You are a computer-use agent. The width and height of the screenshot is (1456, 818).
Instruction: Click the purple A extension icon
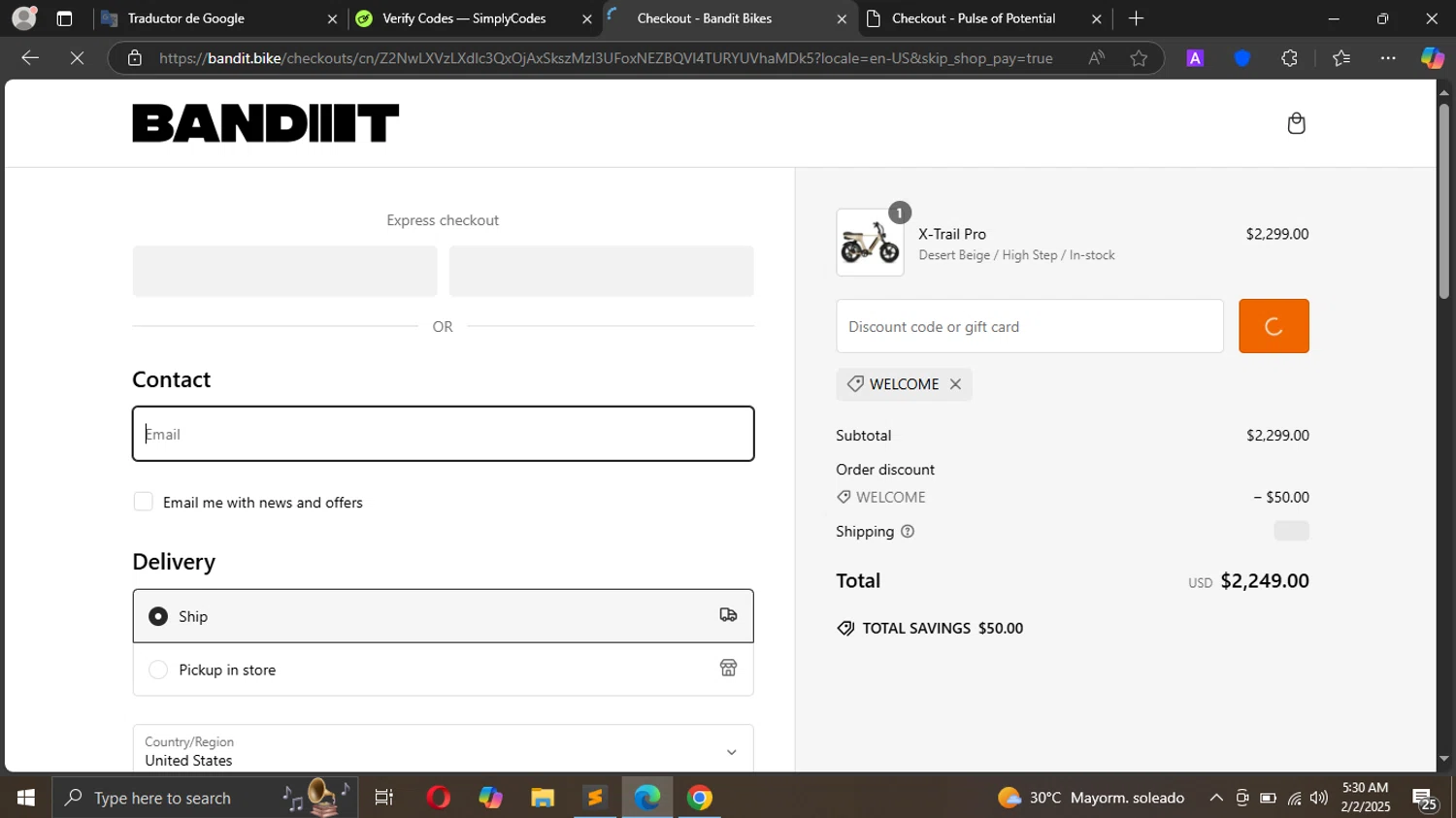[1195, 58]
